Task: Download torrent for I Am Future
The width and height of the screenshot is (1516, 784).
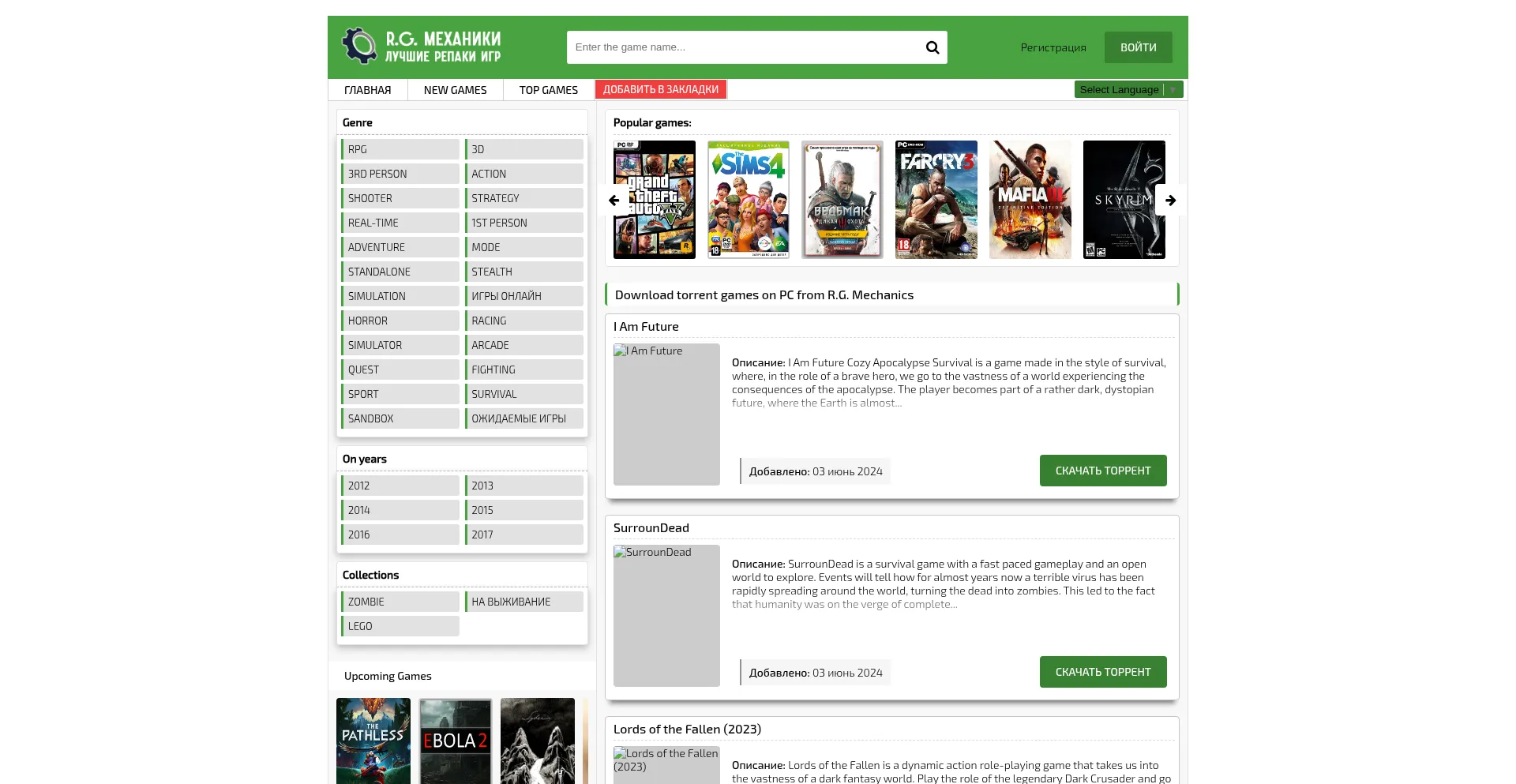Action: [x=1102, y=471]
